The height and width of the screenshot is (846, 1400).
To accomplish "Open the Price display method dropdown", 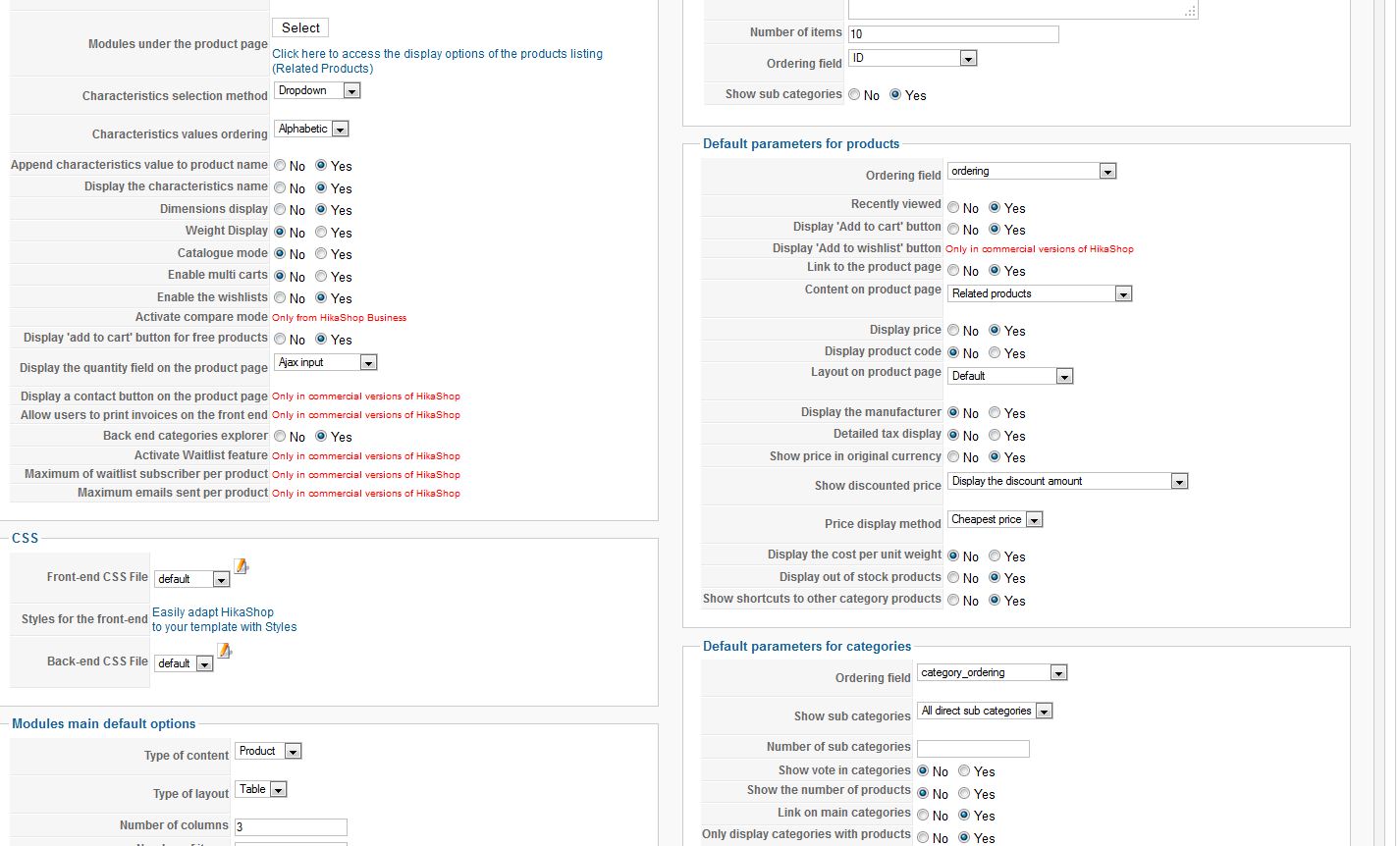I will tap(995, 519).
